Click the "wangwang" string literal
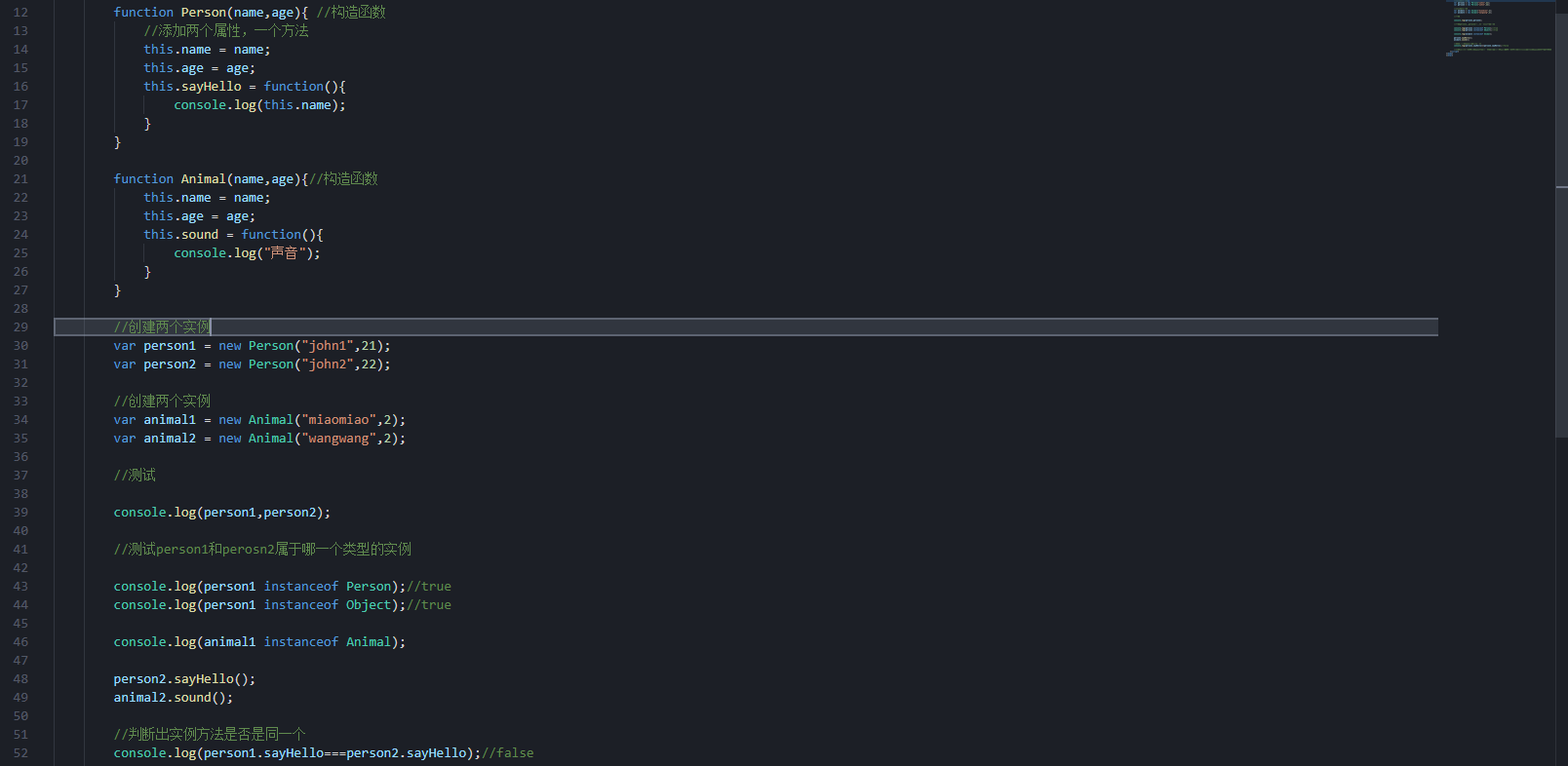The image size is (1568, 766). point(338,439)
